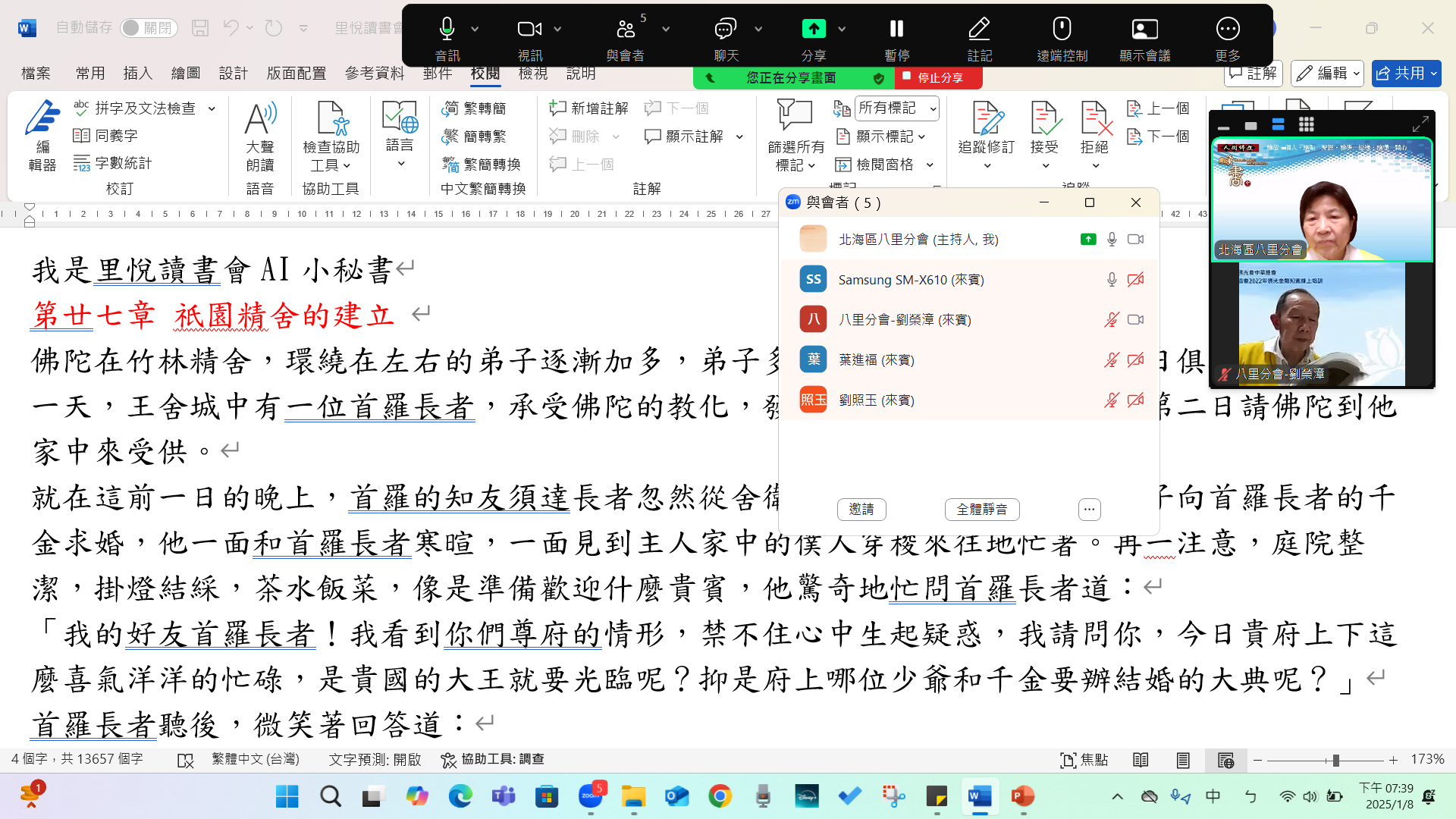
Task: Click the Stop Share (停止分享) button
Action: (939, 77)
